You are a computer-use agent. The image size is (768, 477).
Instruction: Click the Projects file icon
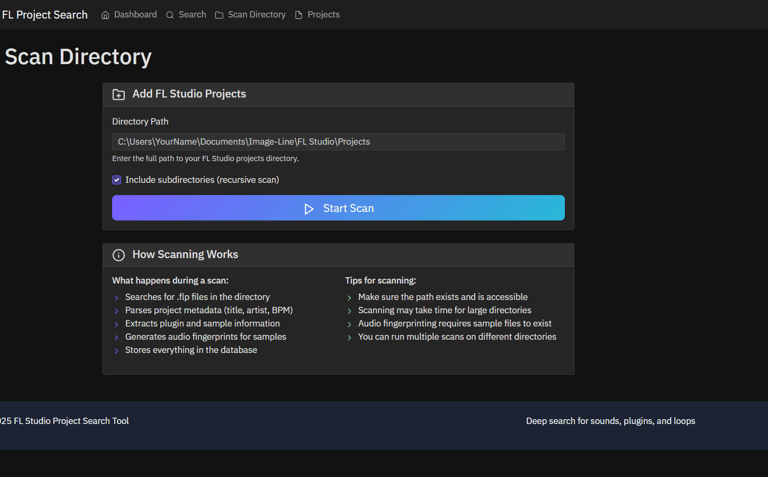pos(299,15)
